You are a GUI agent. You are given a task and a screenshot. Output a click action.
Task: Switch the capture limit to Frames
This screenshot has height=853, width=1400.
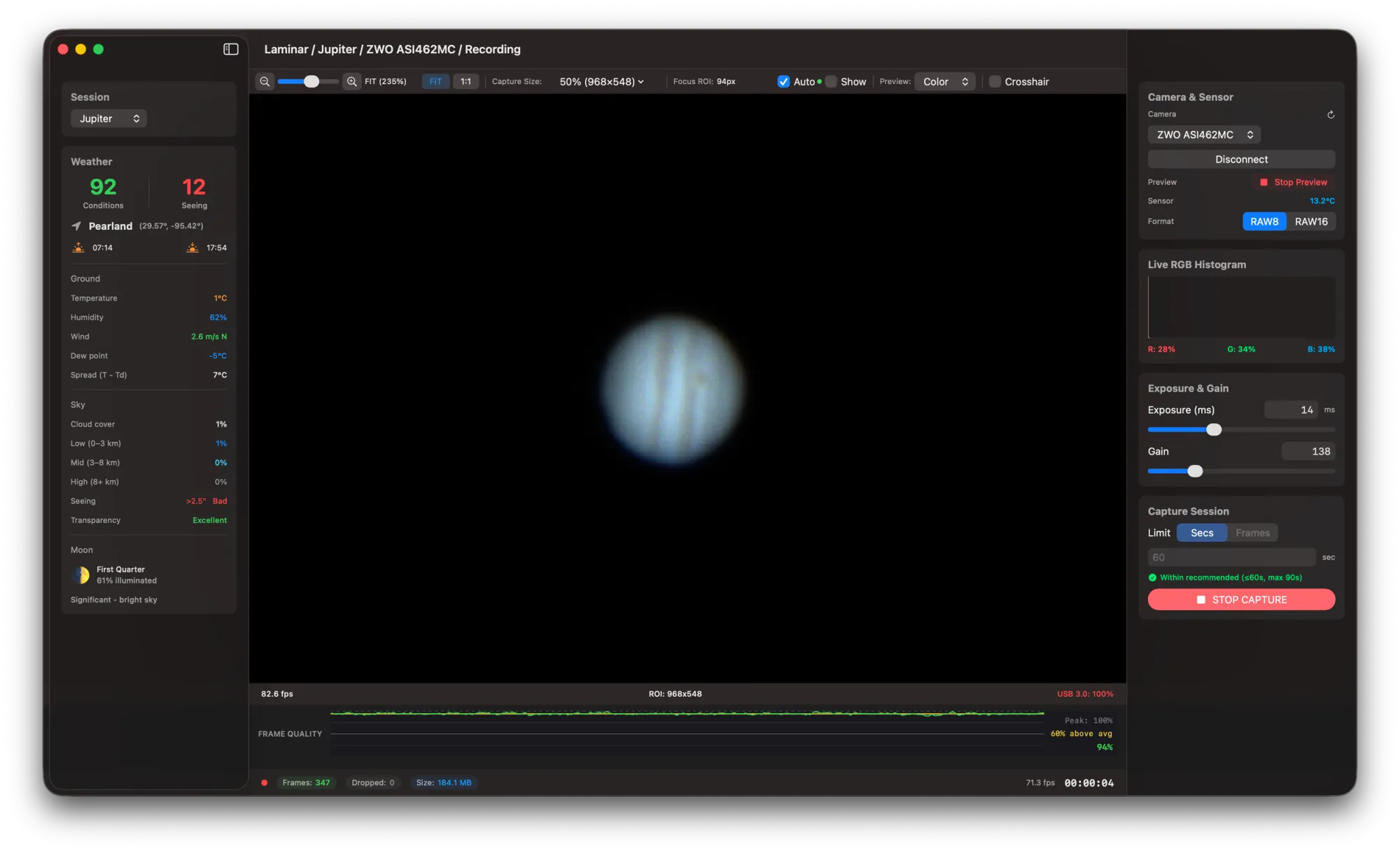tap(1252, 533)
